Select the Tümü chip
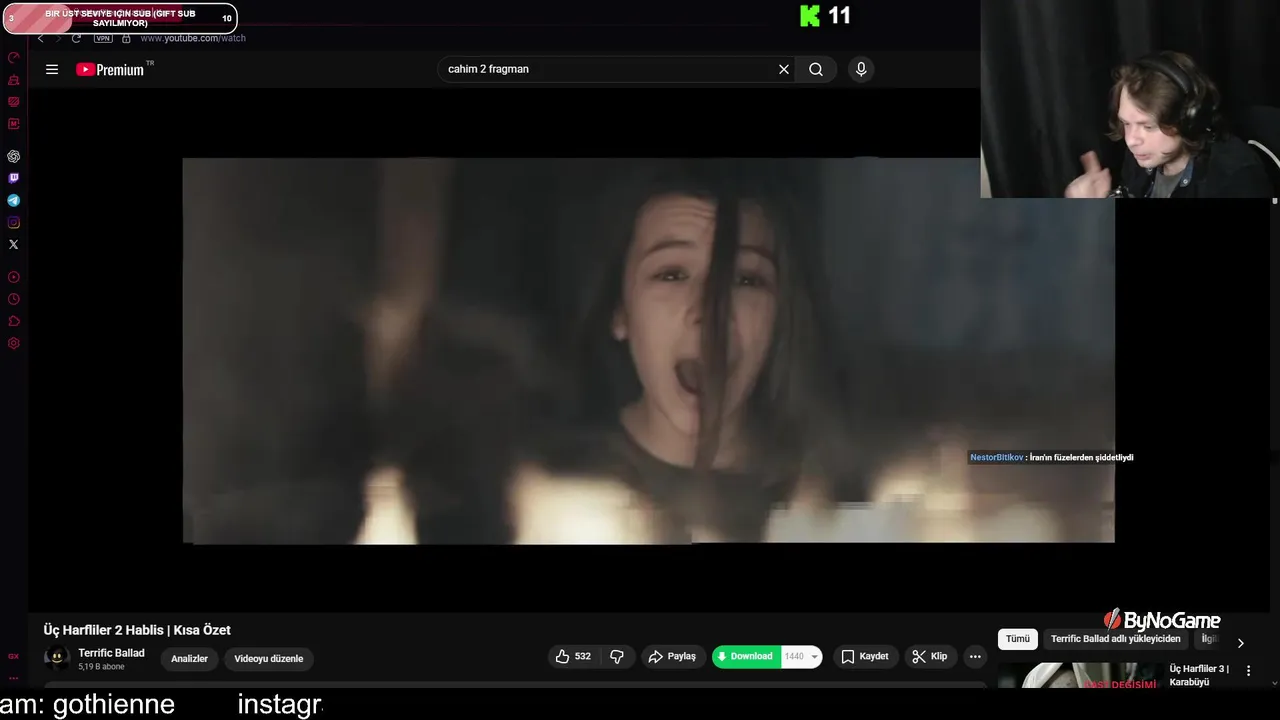 1018,639
